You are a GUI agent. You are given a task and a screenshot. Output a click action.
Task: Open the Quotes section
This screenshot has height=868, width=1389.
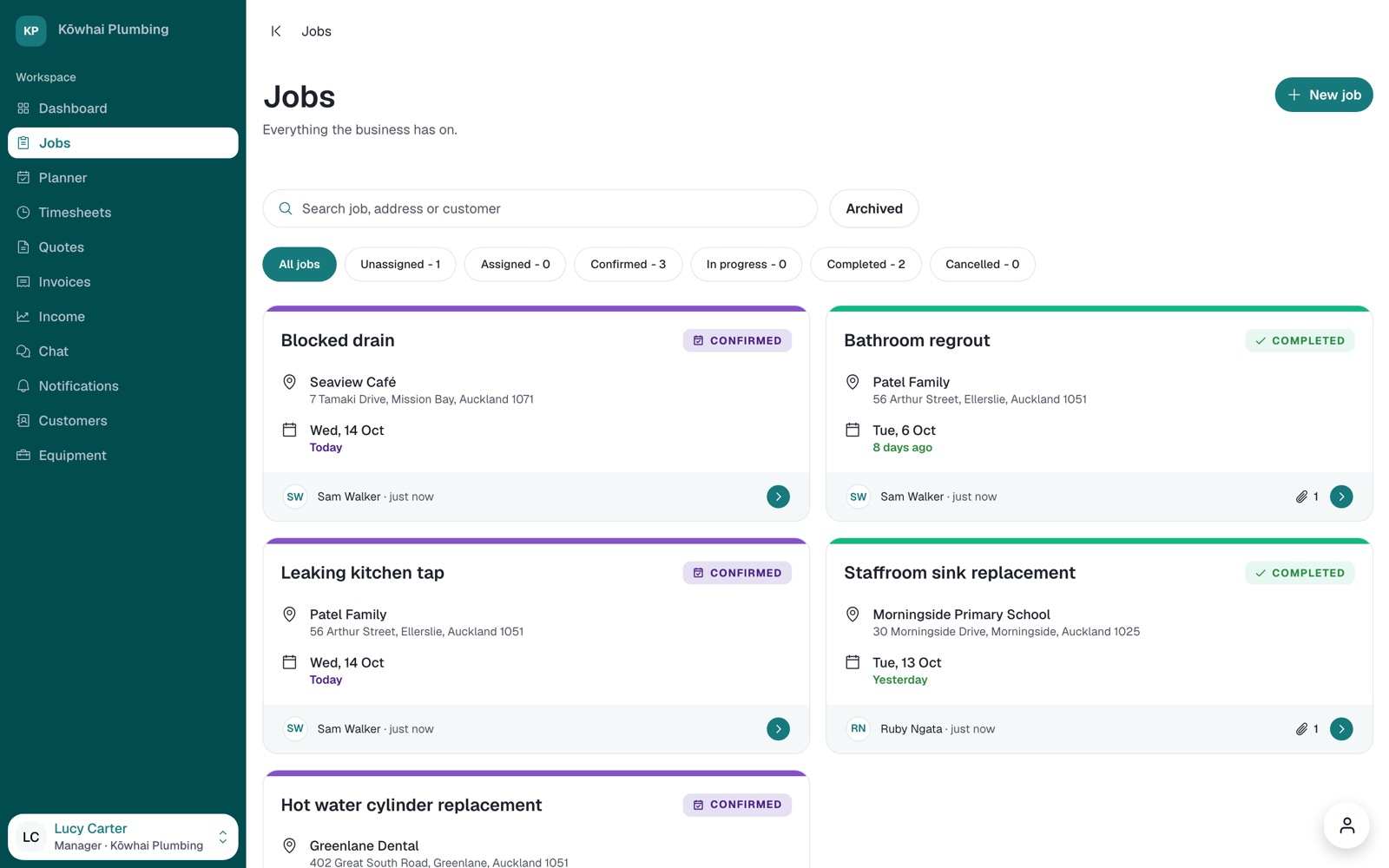tap(122, 247)
